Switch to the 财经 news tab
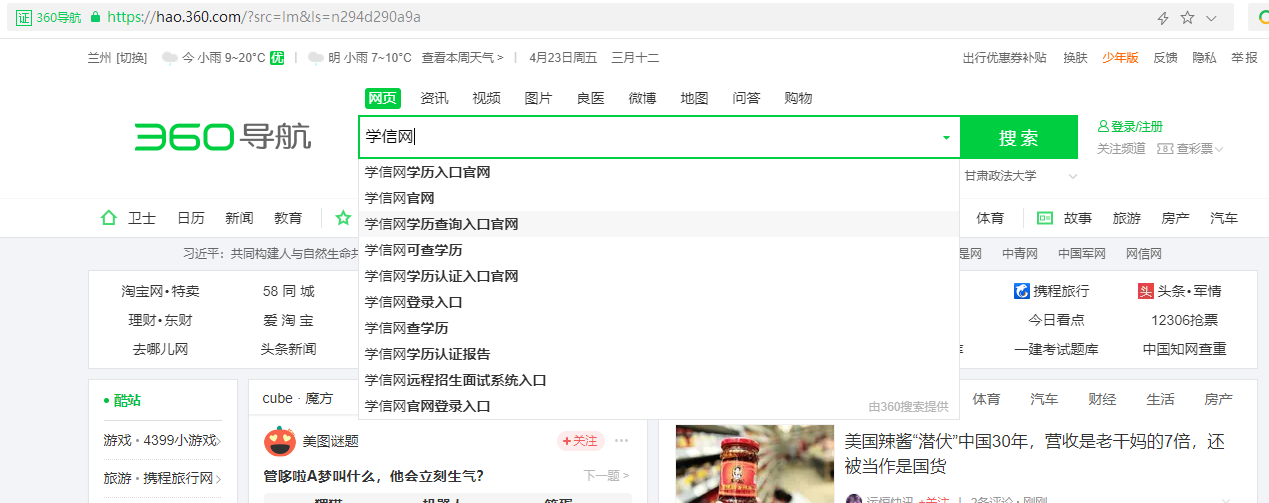The height and width of the screenshot is (503, 1269). pos(1102,399)
